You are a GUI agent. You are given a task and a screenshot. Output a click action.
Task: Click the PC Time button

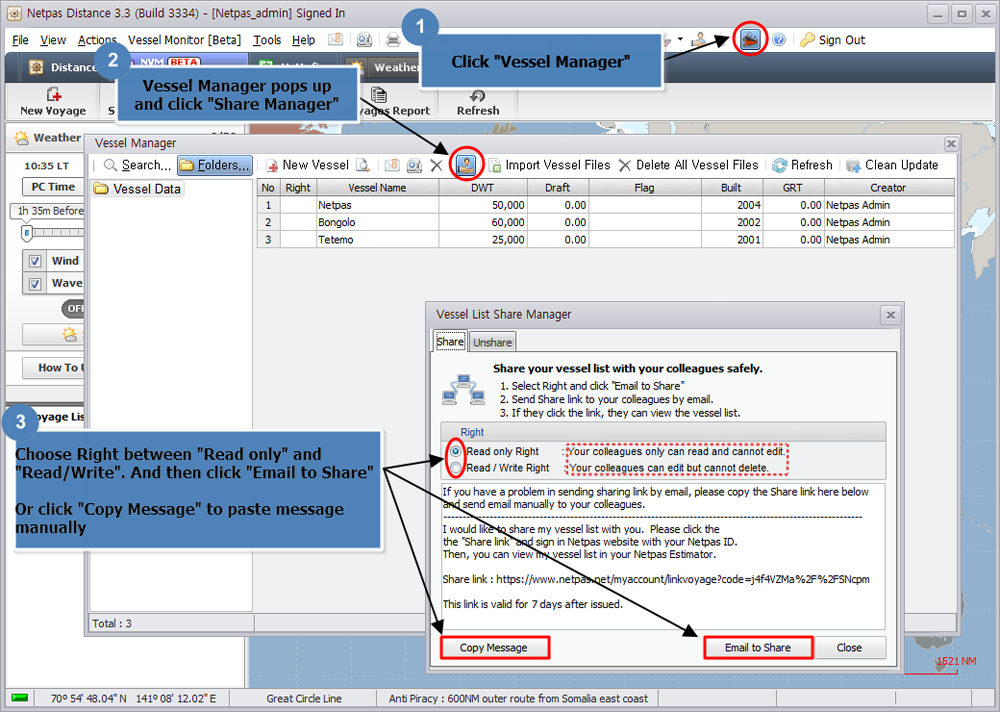(54, 187)
